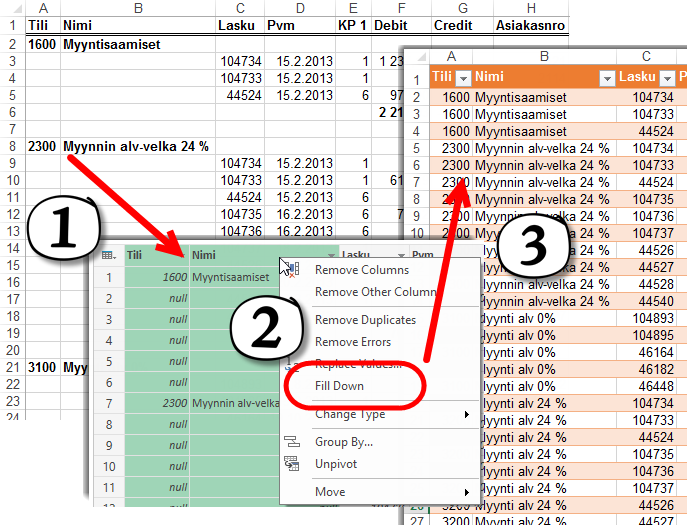Expand the Move submenu arrow
The image size is (687, 525).
466,492
